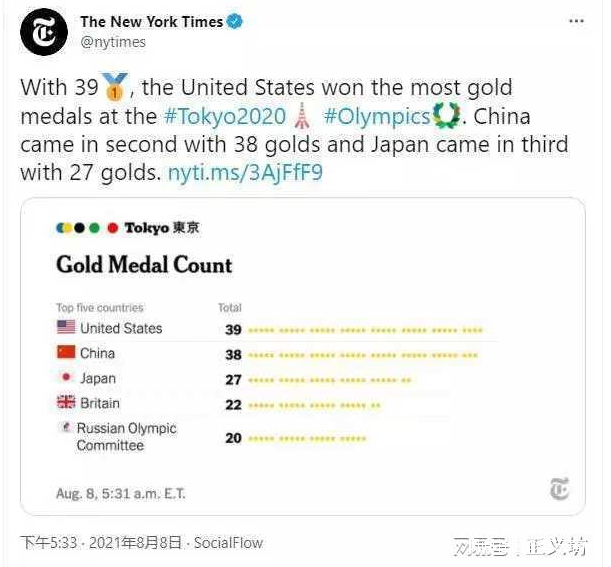Image resolution: width=611 pixels, height=567 pixels.
Task: Open the #Tokyo2020 hashtag
Action: 224,116
